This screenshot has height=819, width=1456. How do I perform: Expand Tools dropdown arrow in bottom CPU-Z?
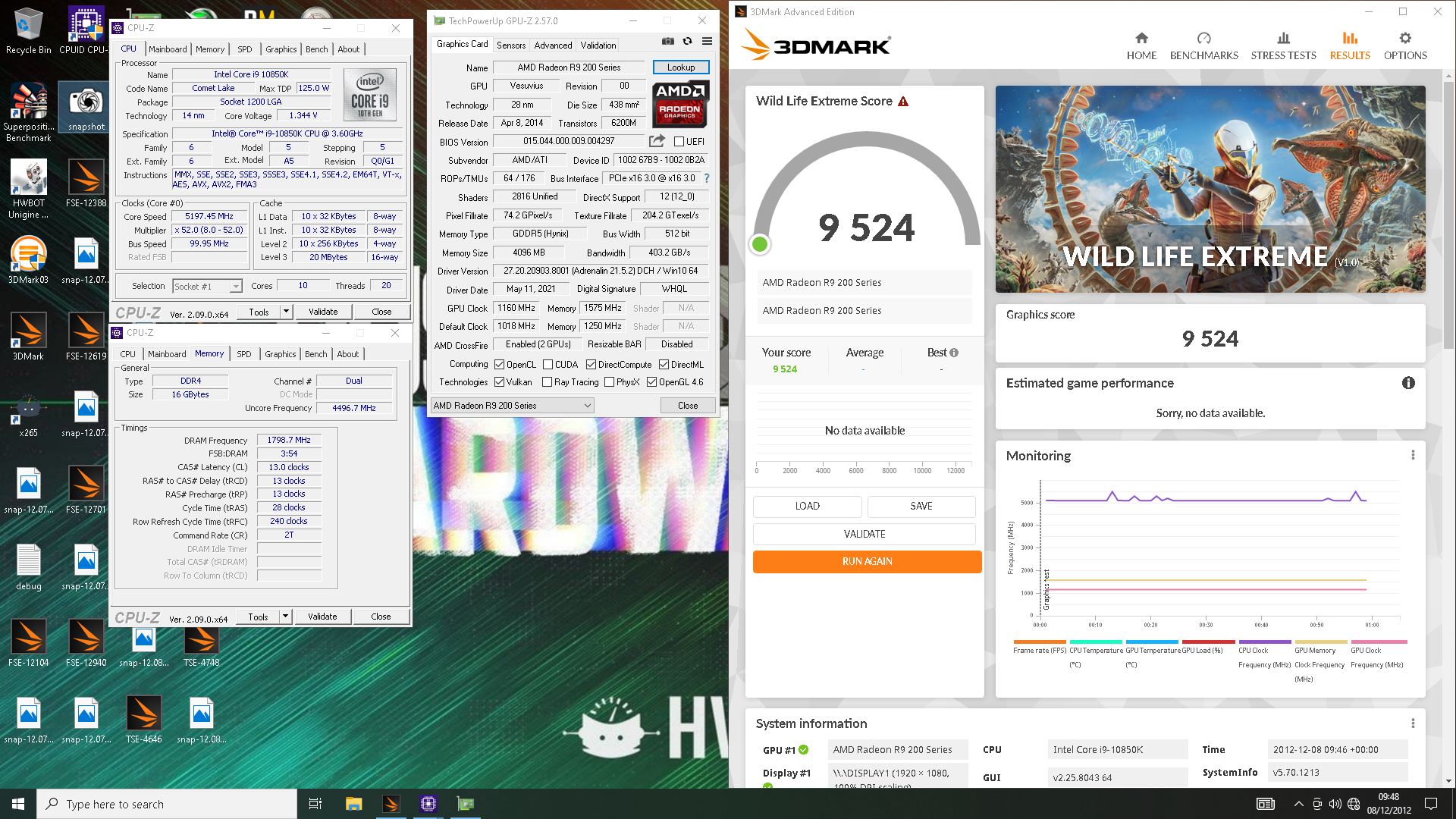285,617
